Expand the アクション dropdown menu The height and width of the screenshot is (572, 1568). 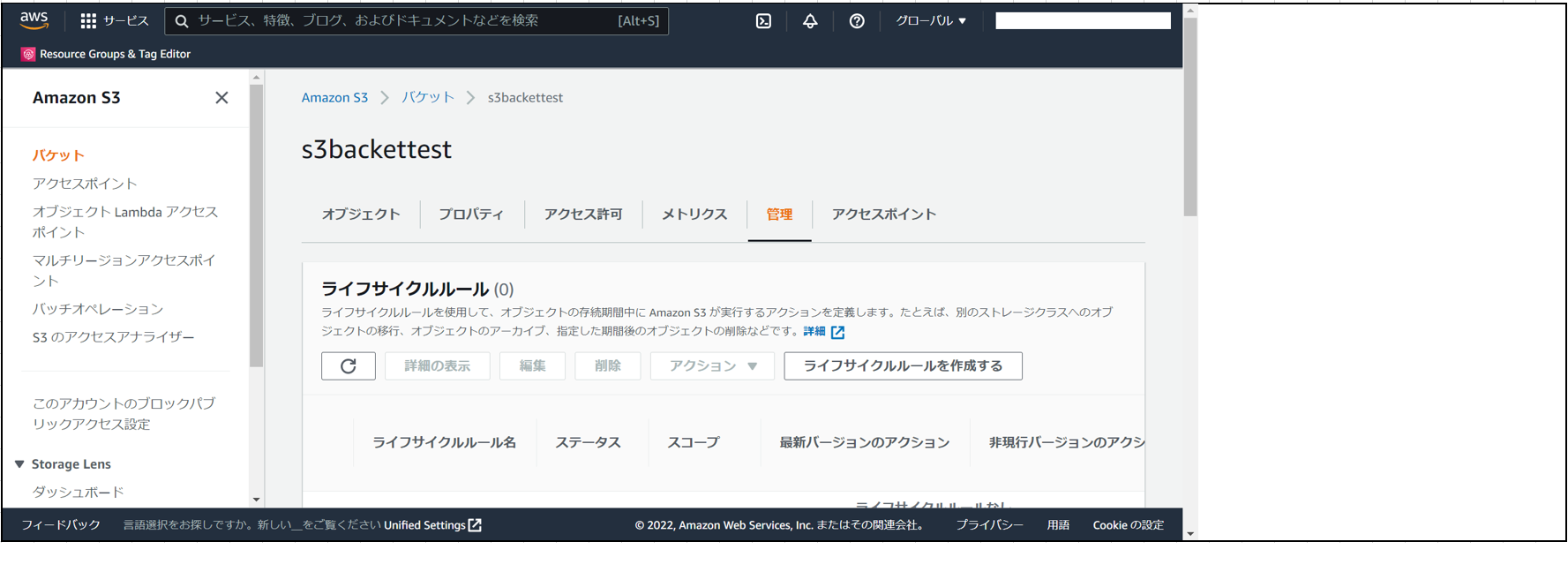click(x=712, y=366)
